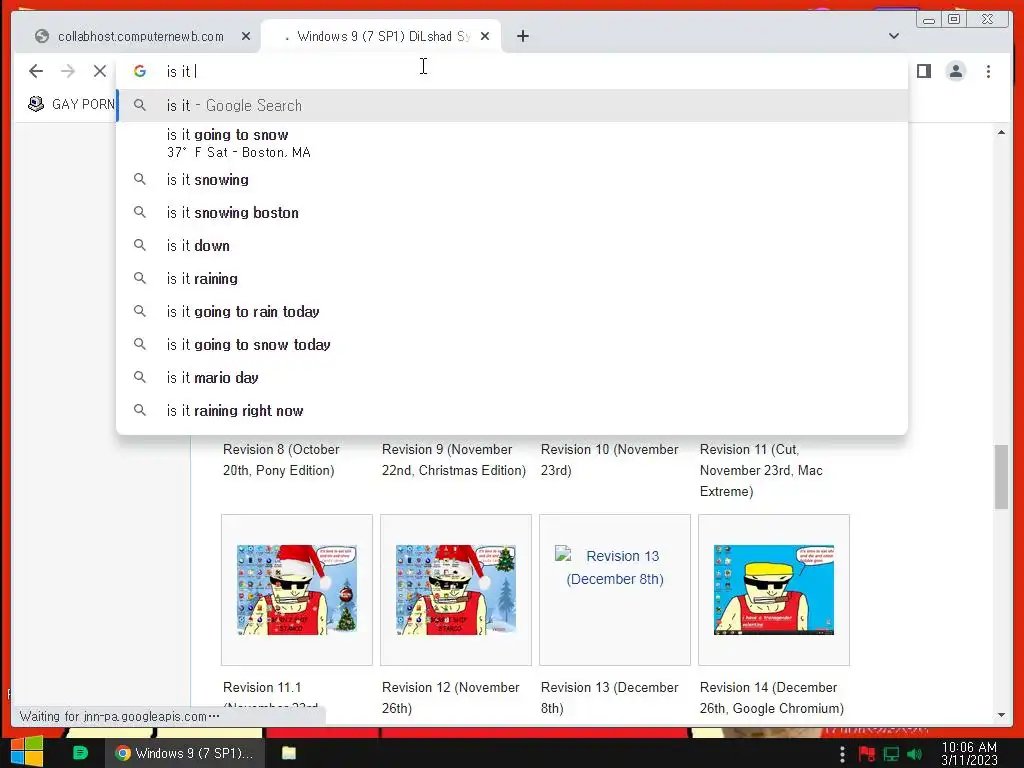Click the network tray icon
This screenshot has height=768, width=1024.
tap(891, 754)
